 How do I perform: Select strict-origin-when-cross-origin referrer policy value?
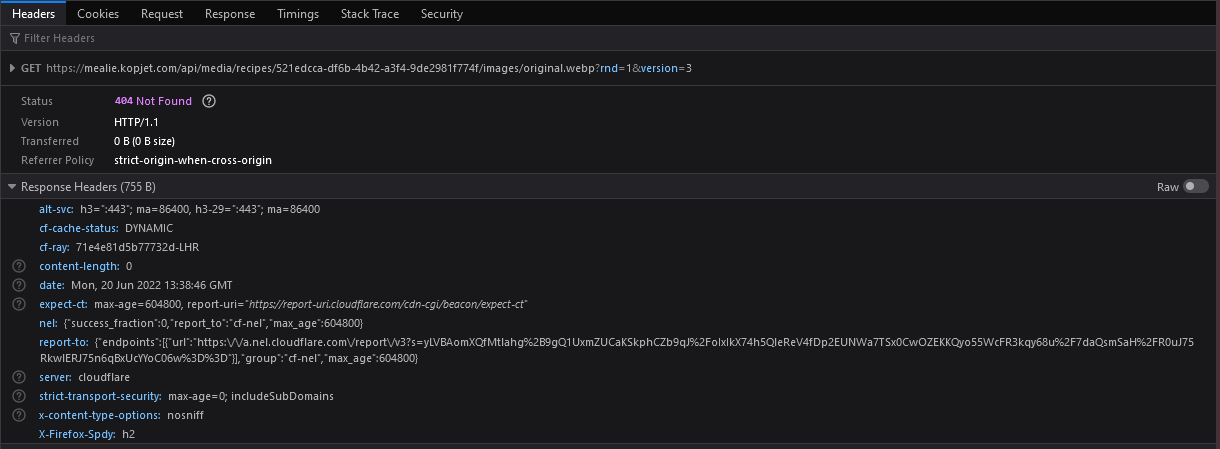(193, 160)
